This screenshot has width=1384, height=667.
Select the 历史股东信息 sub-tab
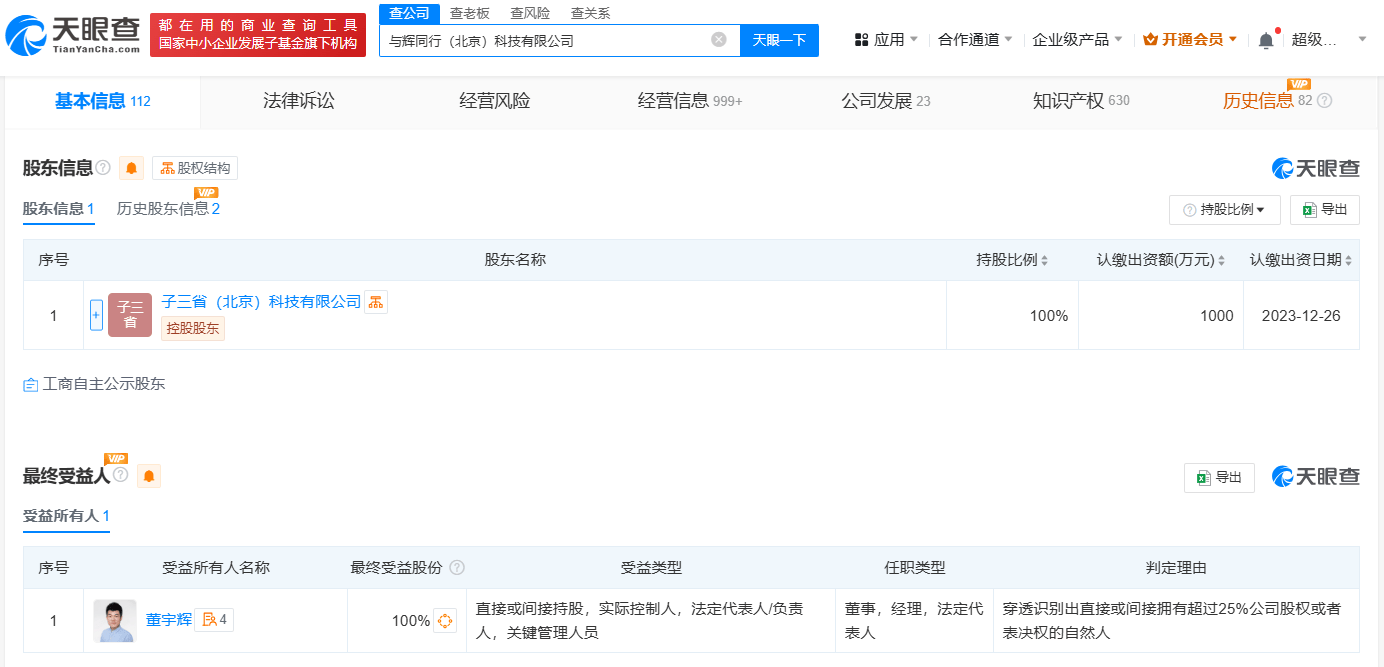point(168,209)
